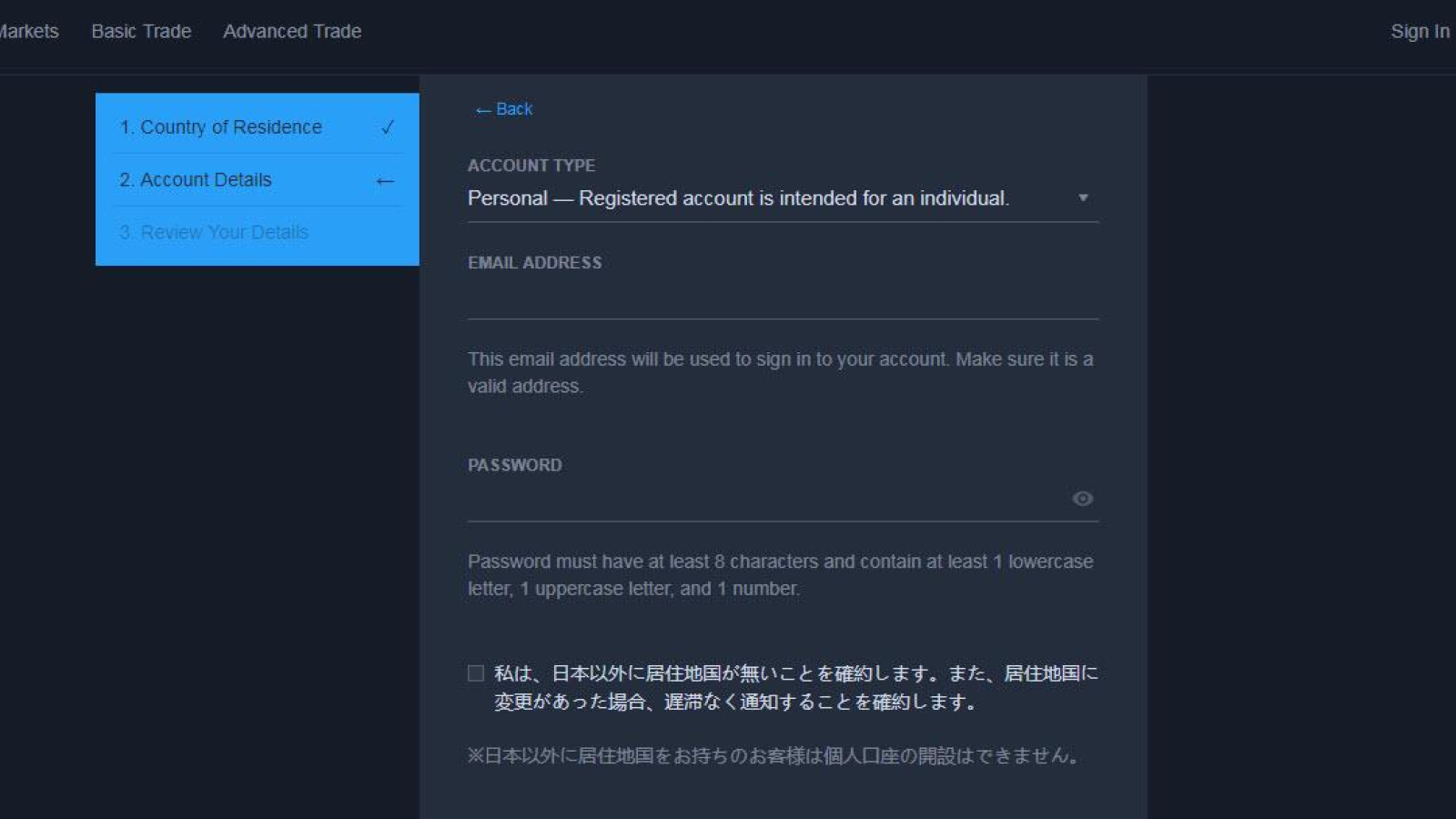Click the EMAIL ADDRESS label
This screenshot has width=1456, height=819.
[535, 263]
